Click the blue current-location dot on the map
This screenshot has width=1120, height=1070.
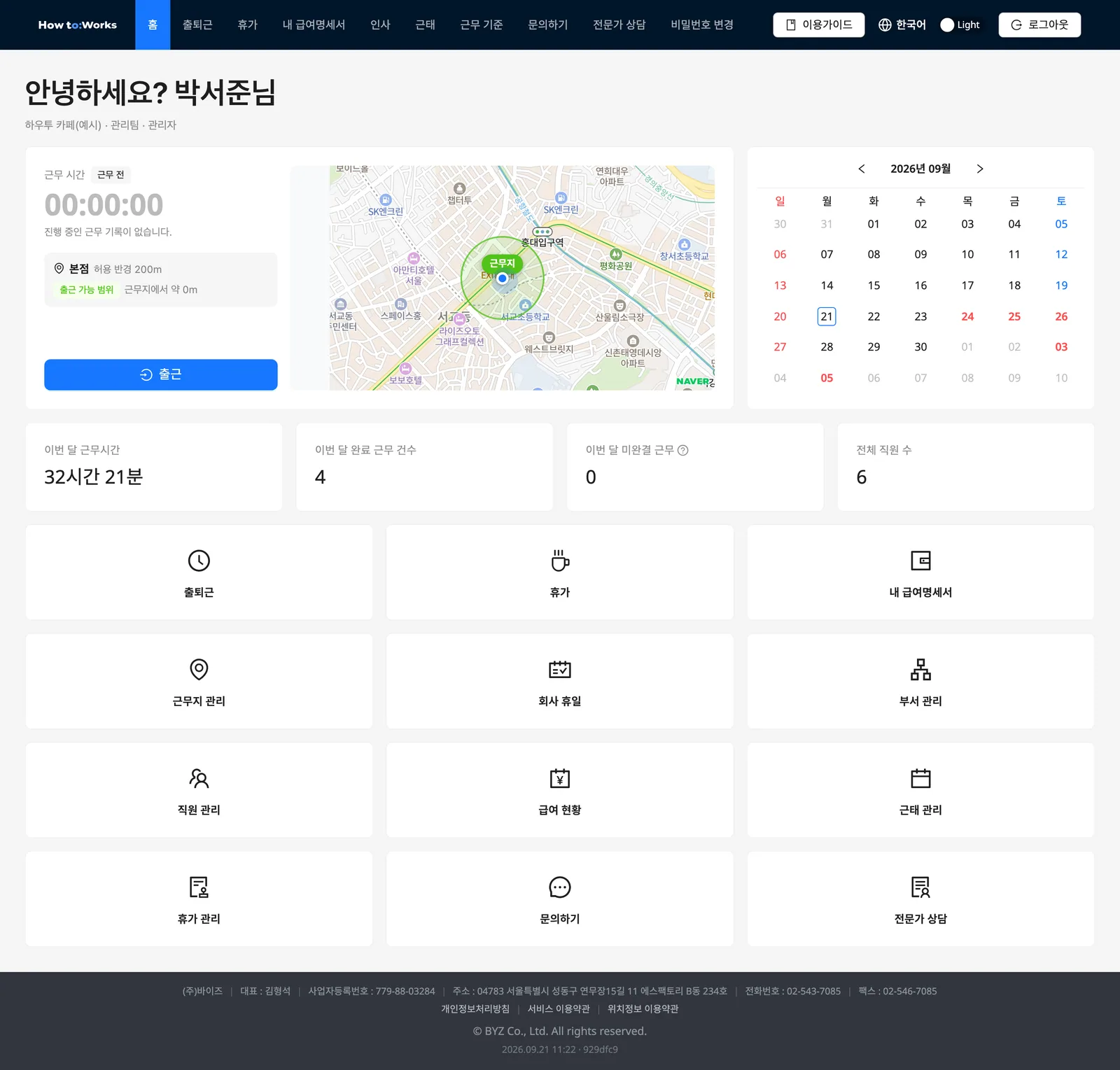pos(502,278)
